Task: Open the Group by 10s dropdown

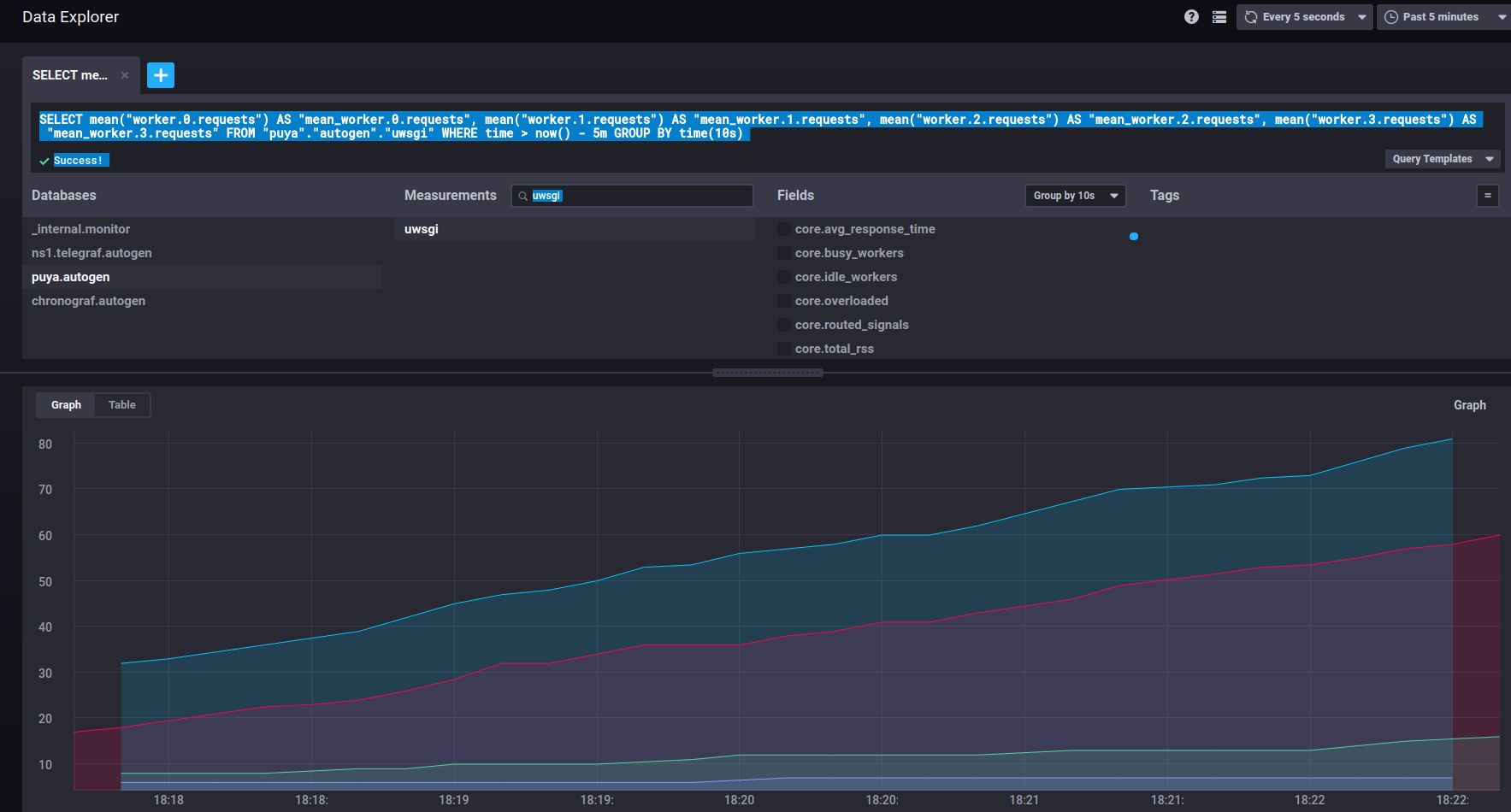Action: click(1076, 196)
